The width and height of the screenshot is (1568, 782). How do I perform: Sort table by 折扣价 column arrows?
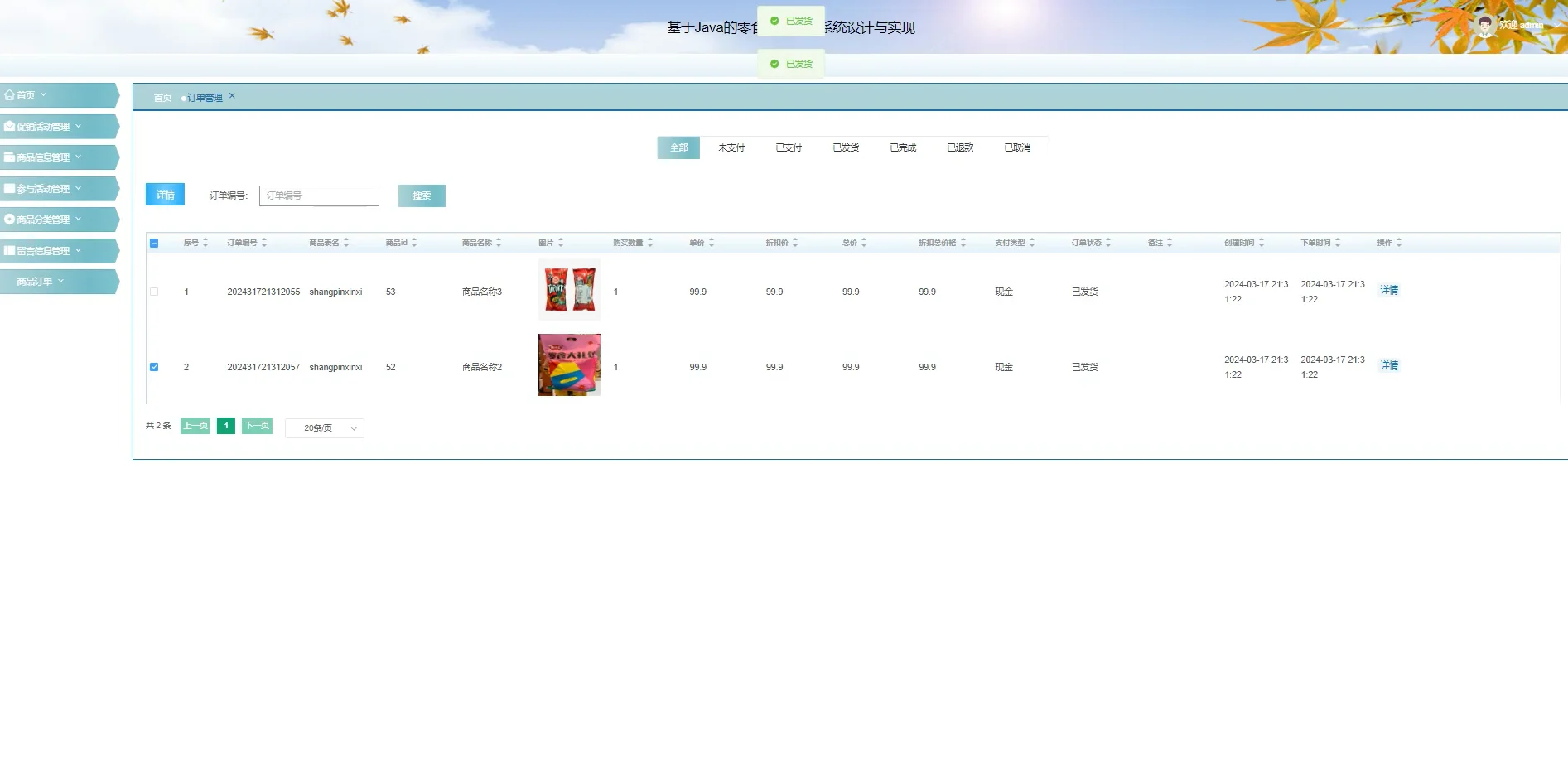click(795, 243)
